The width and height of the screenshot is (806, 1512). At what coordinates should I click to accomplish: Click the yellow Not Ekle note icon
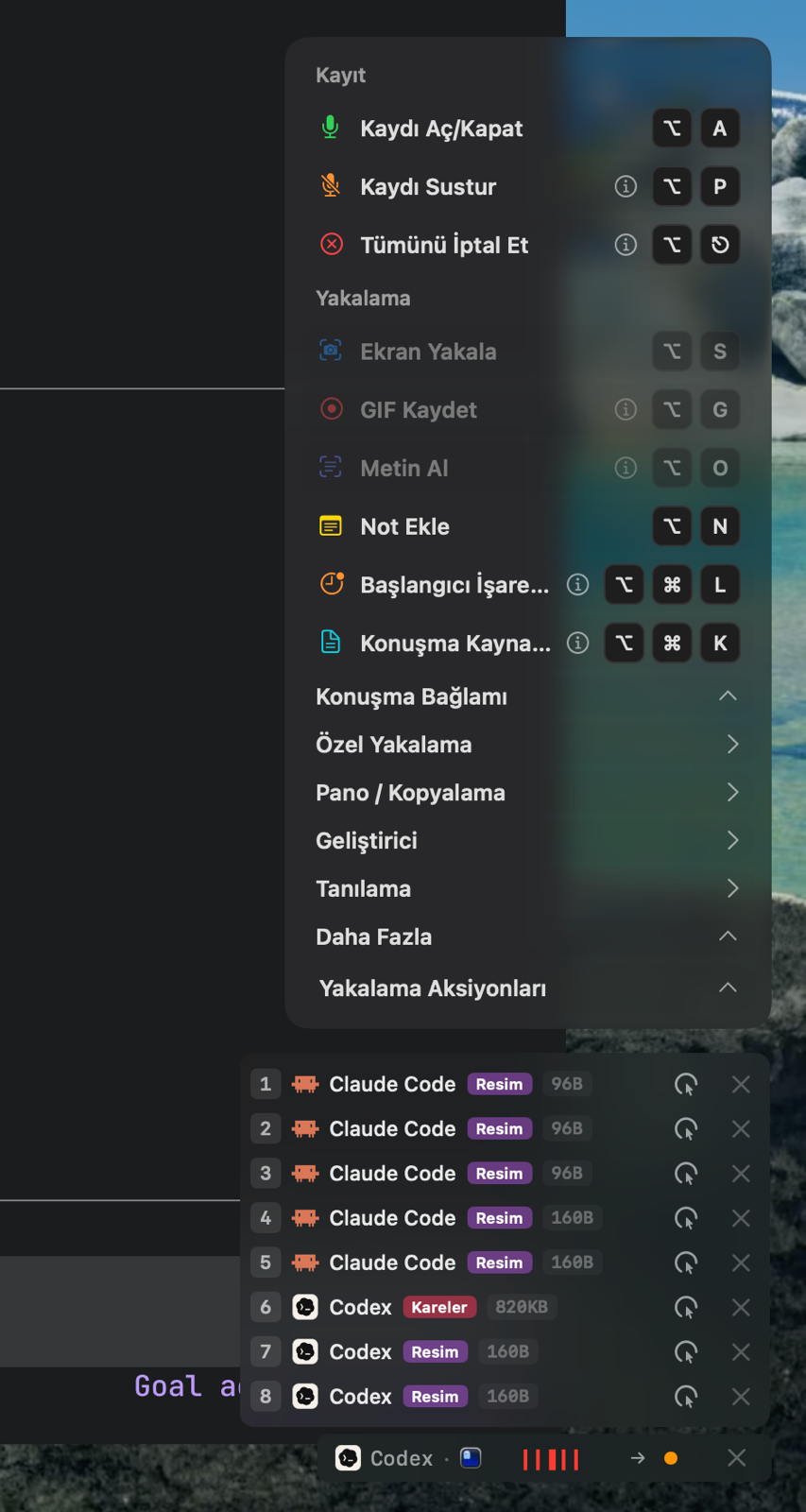331,526
